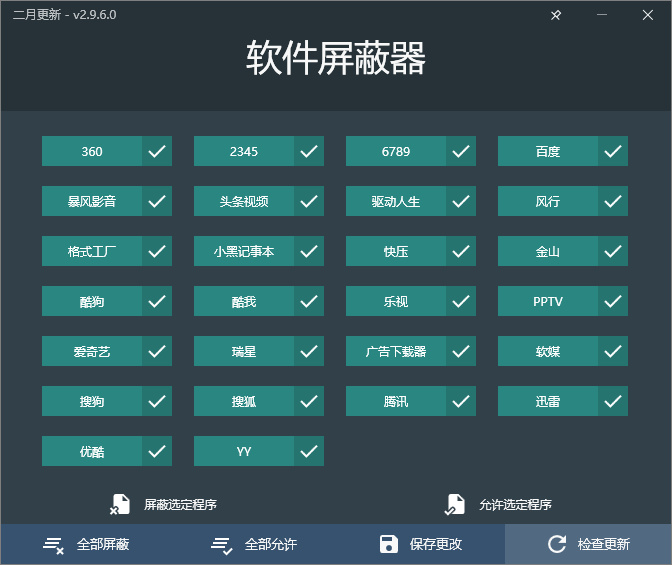This screenshot has width=672, height=565.
Task: Uncheck the 酷狗 checkmark
Action: pos(157,301)
